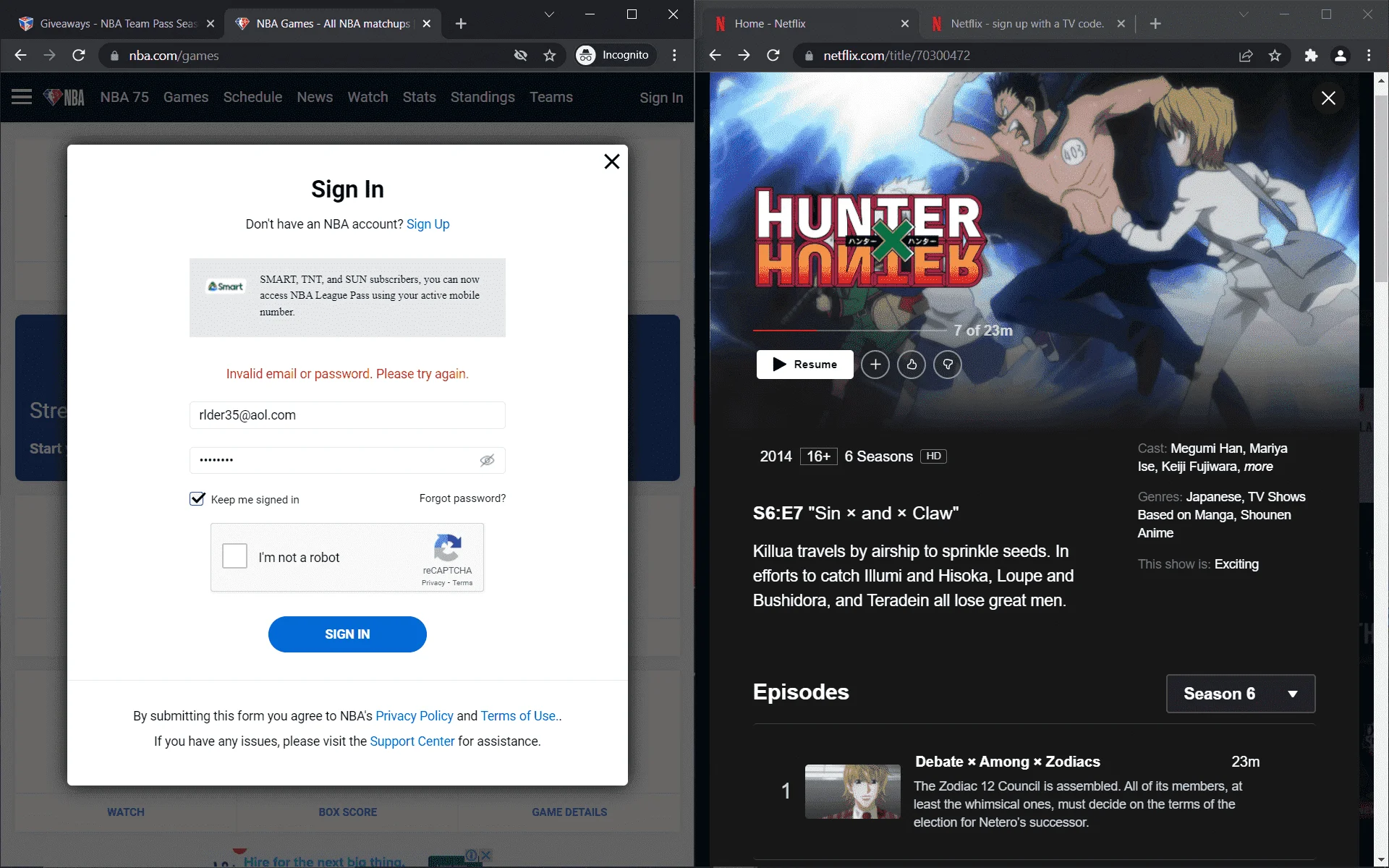The height and width of the screenshot is (868, 1389).
Task: Resume playing Hunter x Hunter
Action: pos(804,365)
